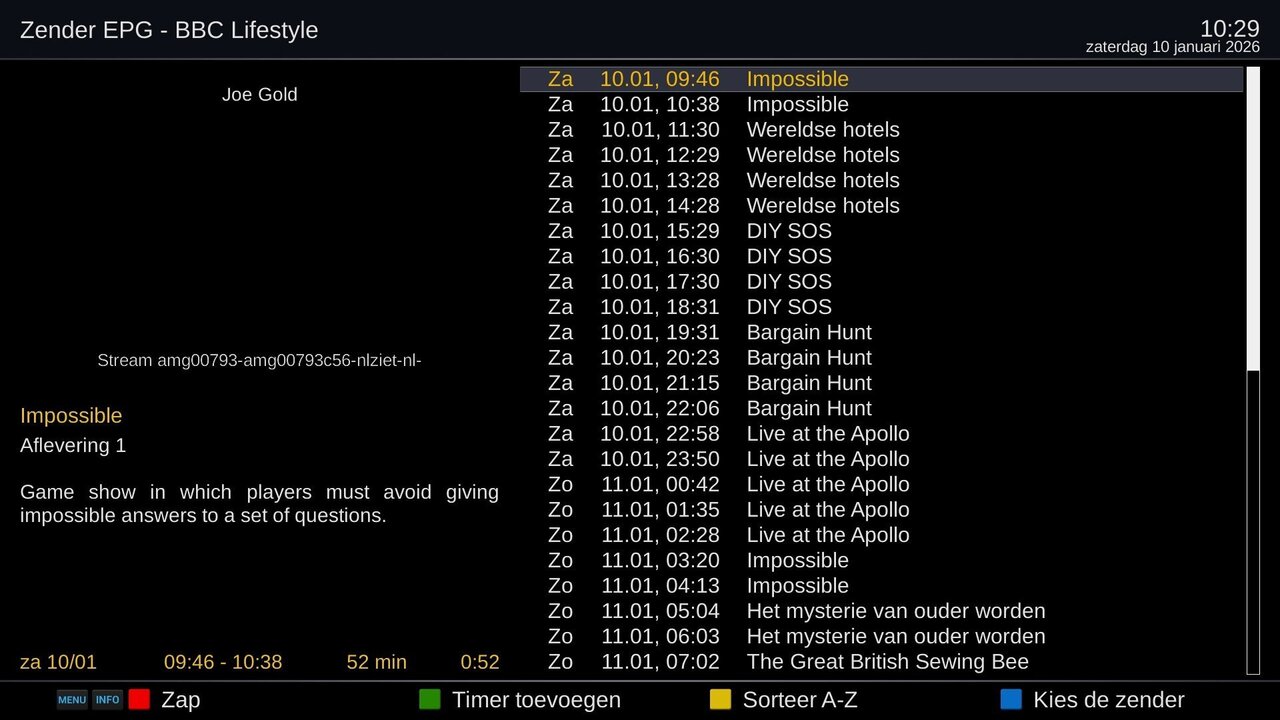The width and height of the screenshot is (1280, 720).
Task: Select Live at the Apollo at 23:50
Action: tap(881, 459)
